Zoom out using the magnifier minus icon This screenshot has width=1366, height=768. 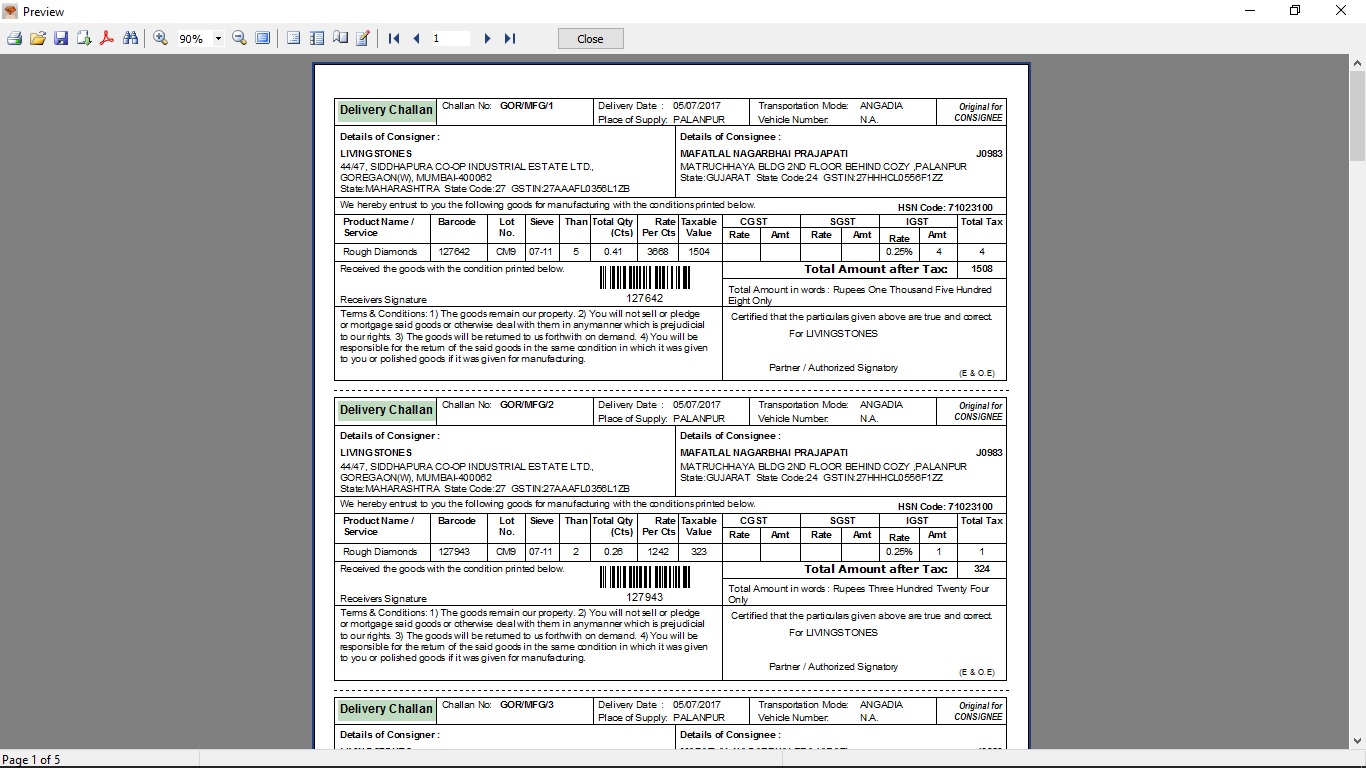tap(239, 38)
